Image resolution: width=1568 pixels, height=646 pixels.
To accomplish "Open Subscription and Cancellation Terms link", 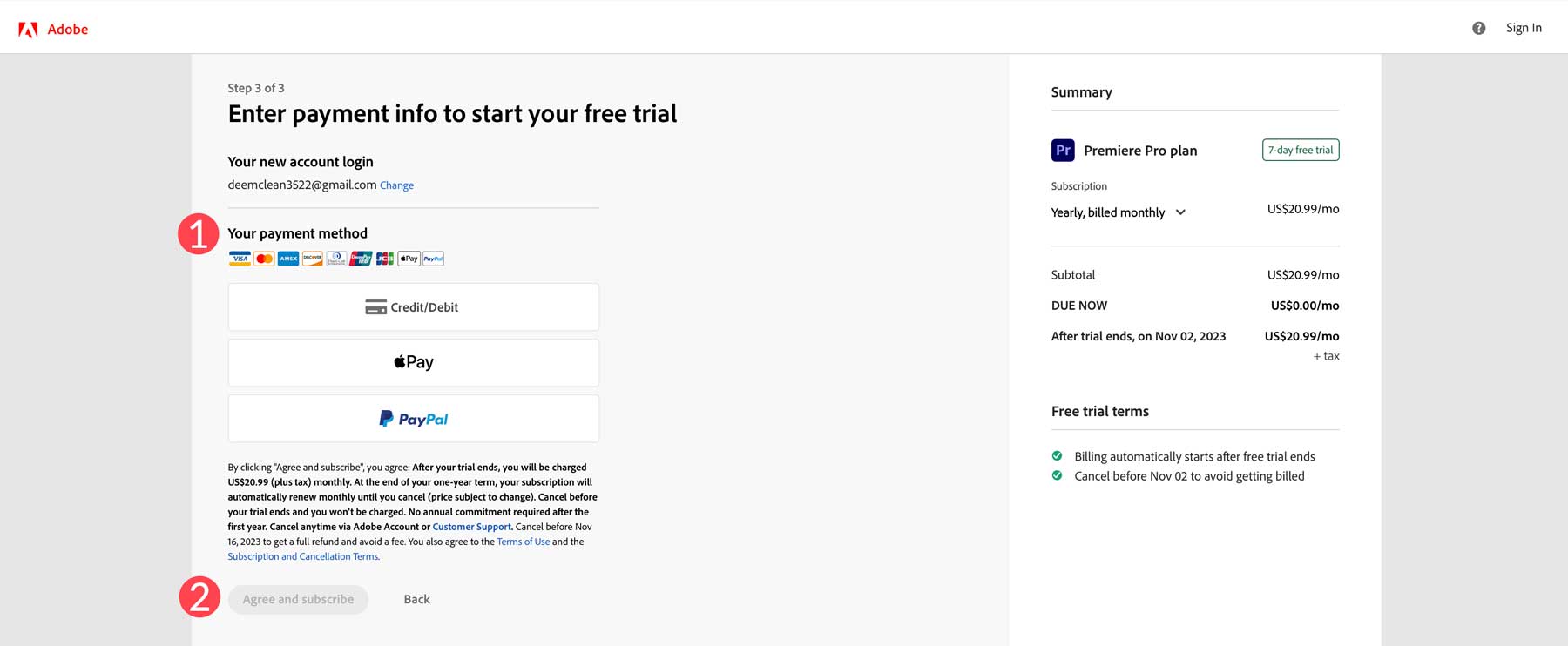I will [303, 556].
